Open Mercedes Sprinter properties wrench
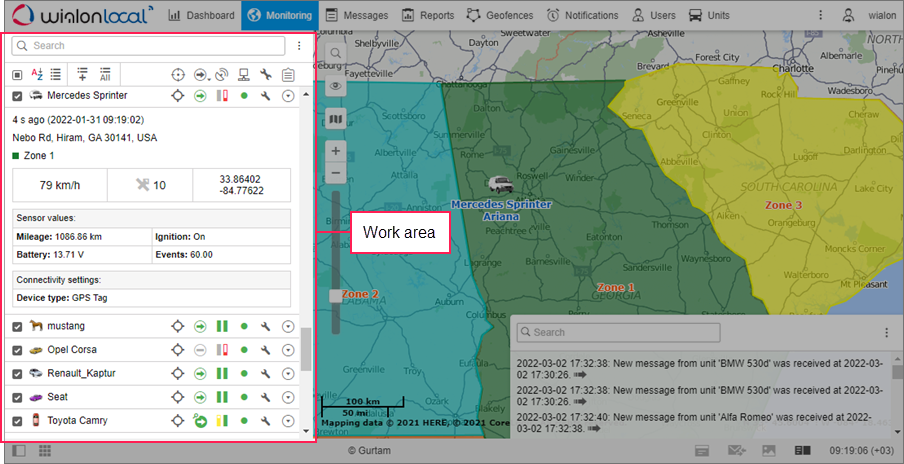The height and width of the screenshot is (464, 904). 266,96
